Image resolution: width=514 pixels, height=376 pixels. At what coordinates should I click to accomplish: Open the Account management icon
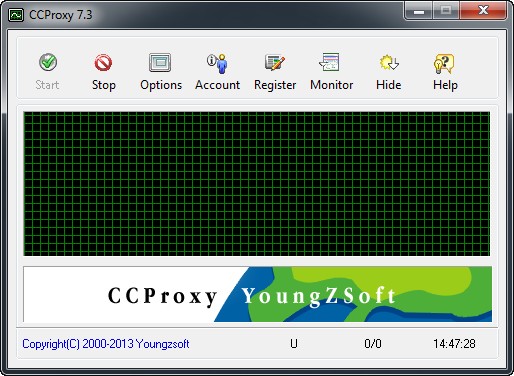217,63
